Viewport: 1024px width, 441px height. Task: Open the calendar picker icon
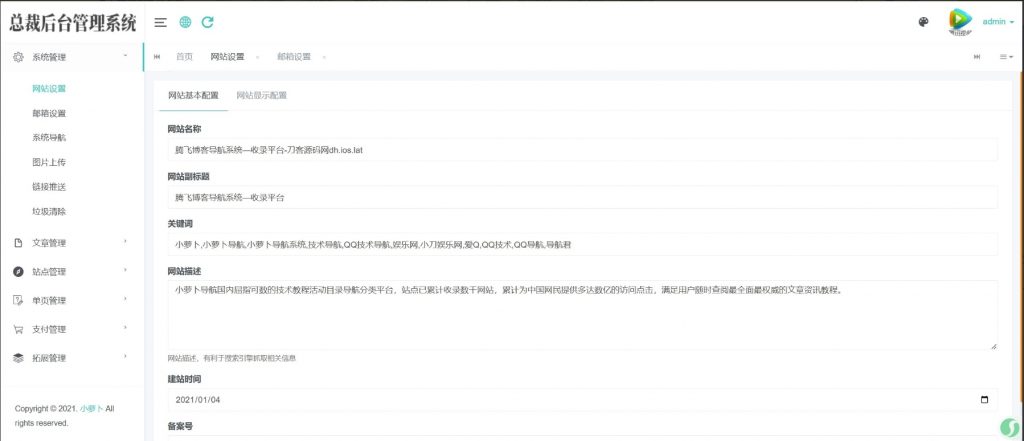[x=985, y=400]
